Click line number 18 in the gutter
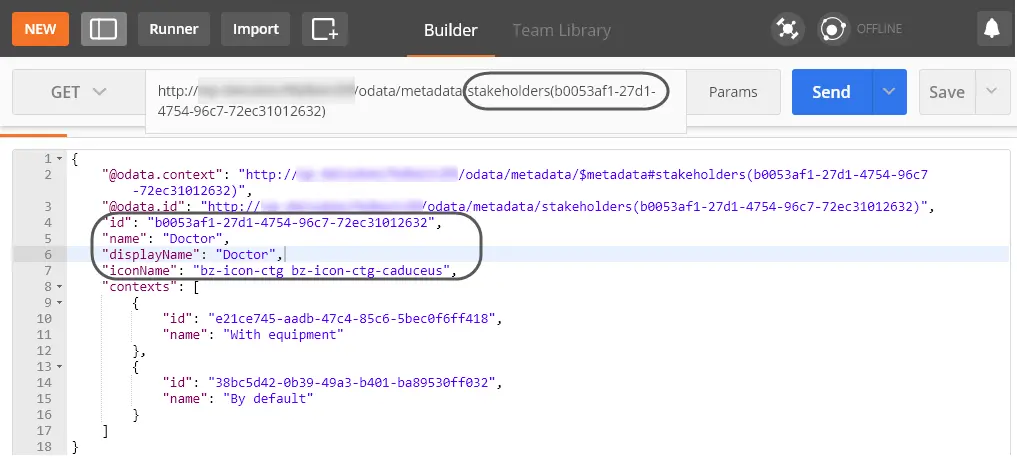 (43, 447)
